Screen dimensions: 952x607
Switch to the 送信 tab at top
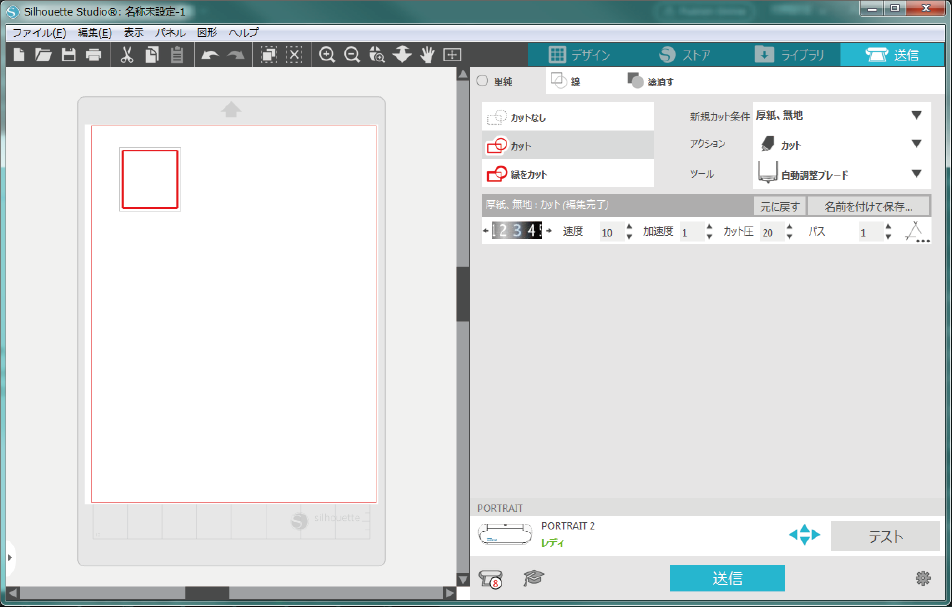pyautogui.click(x=892, y=55)
